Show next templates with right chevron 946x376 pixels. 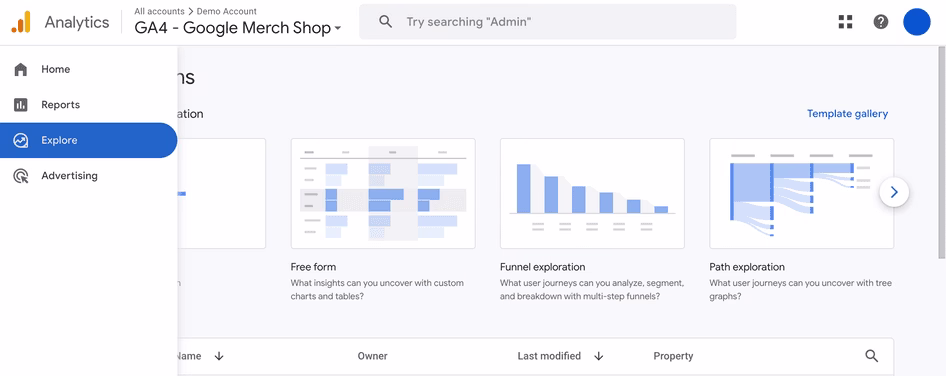(x=894, y=193)
